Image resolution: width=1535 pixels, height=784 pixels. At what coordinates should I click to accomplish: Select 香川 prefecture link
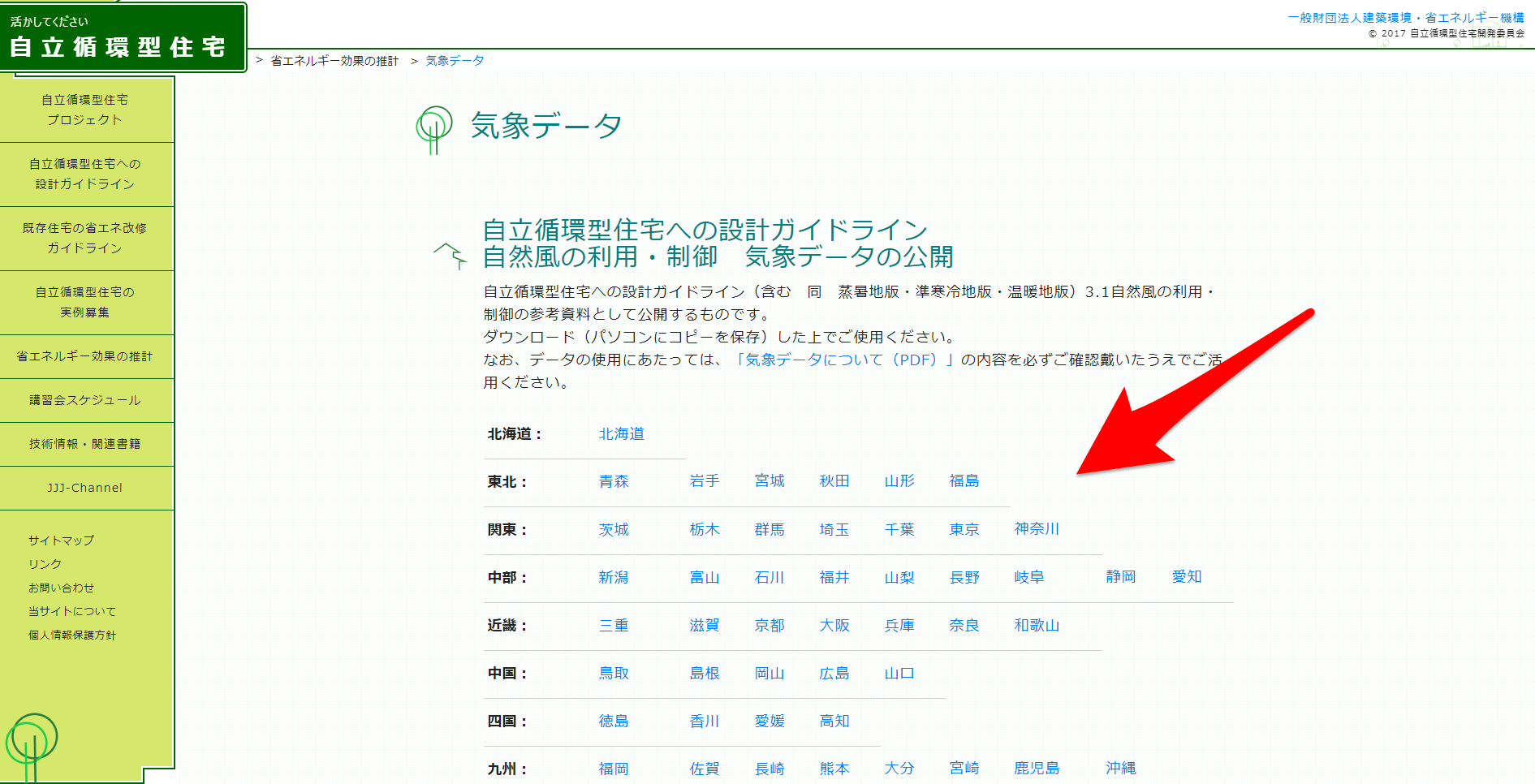(x=705, y=721)
